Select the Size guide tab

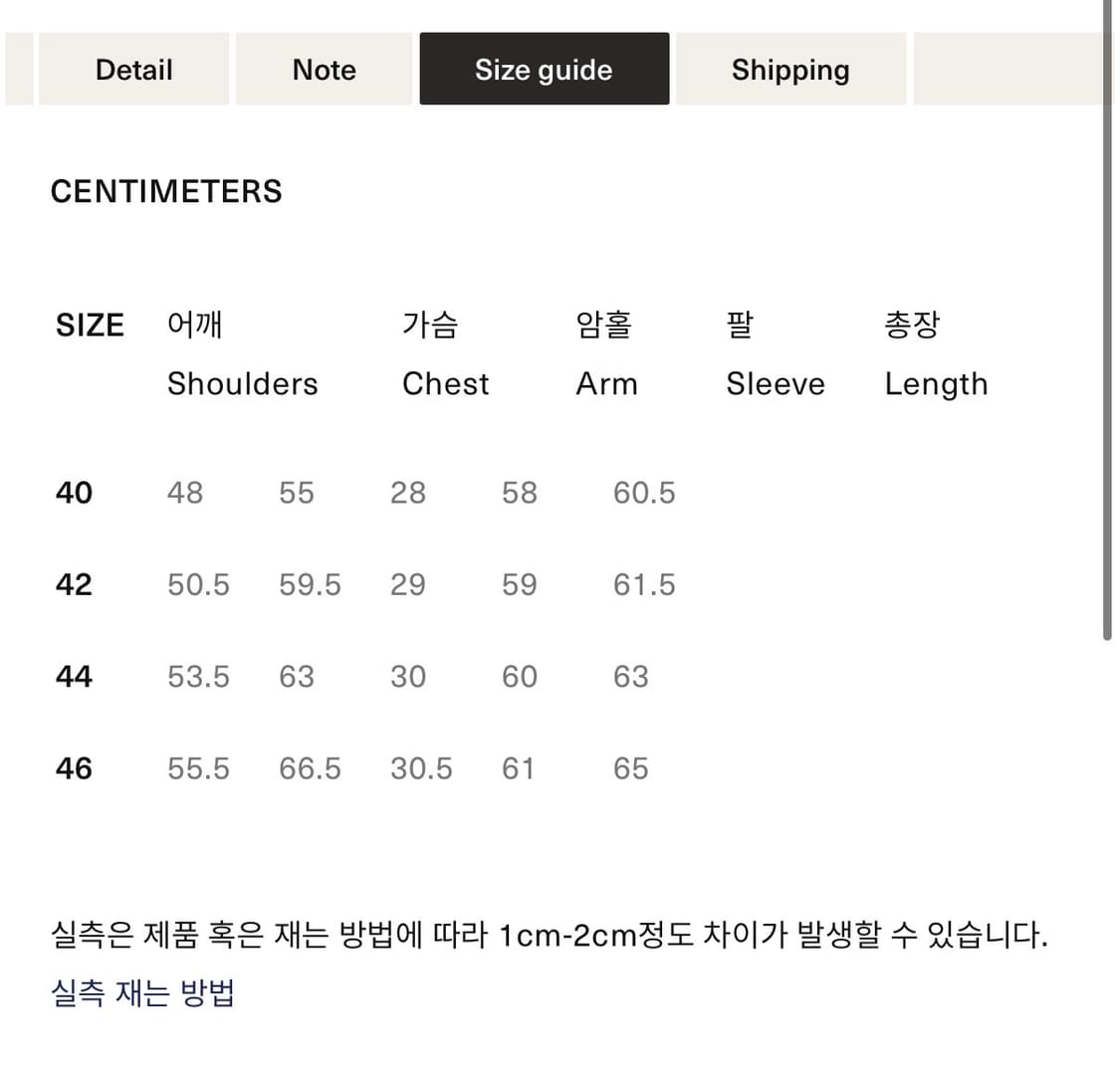coord(544,69)
